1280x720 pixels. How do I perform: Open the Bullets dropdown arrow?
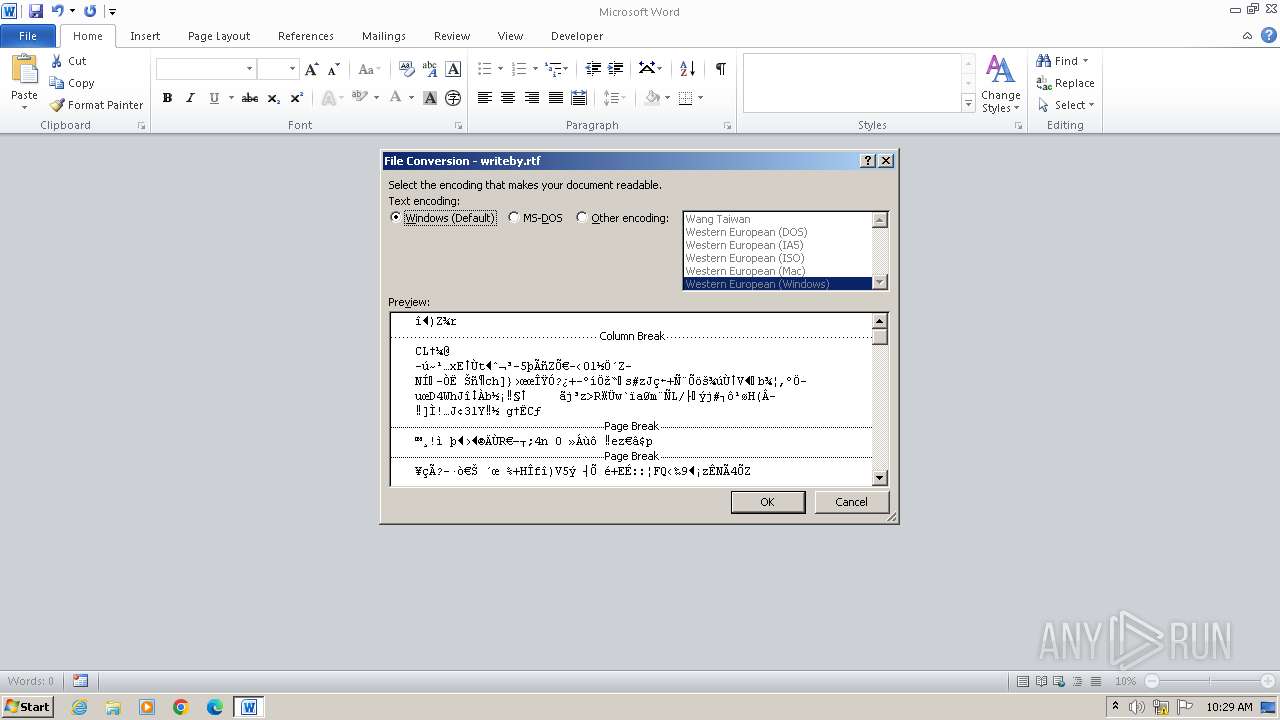502,69
